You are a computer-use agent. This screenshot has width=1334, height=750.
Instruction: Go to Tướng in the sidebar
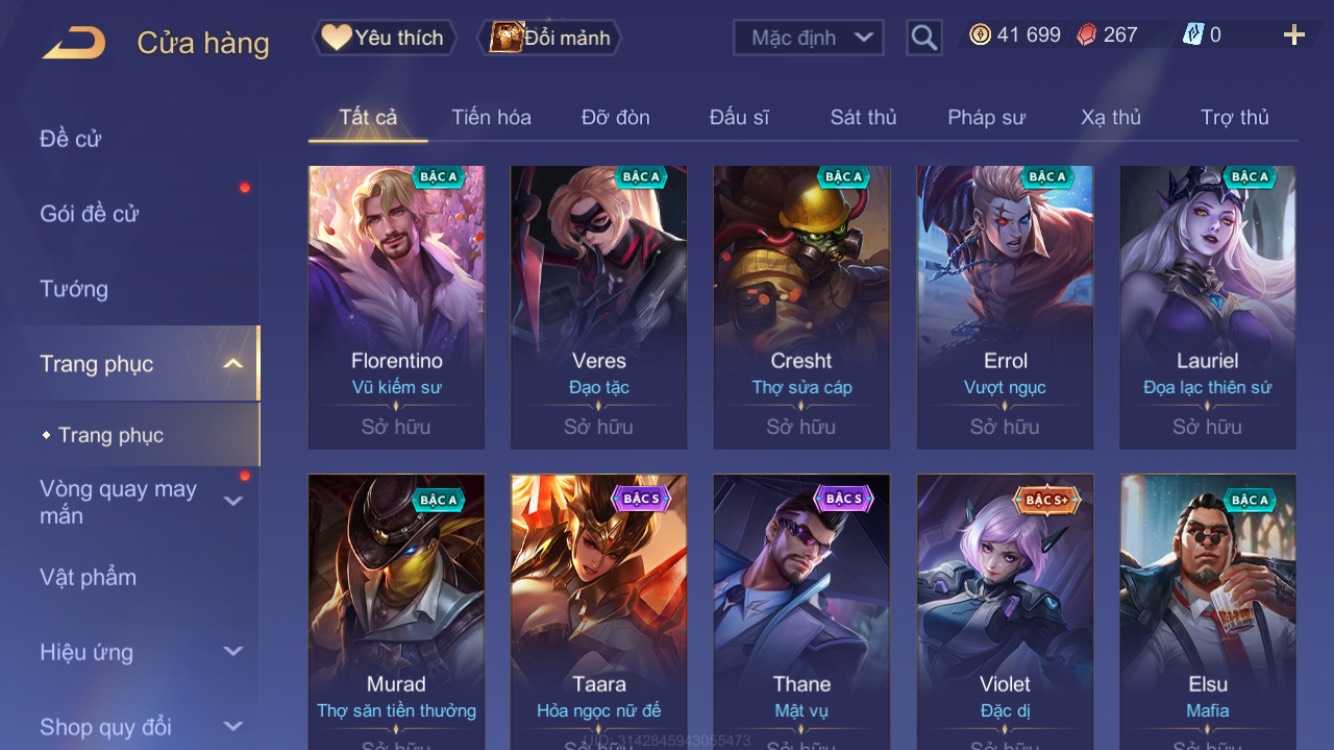[74, 289]
